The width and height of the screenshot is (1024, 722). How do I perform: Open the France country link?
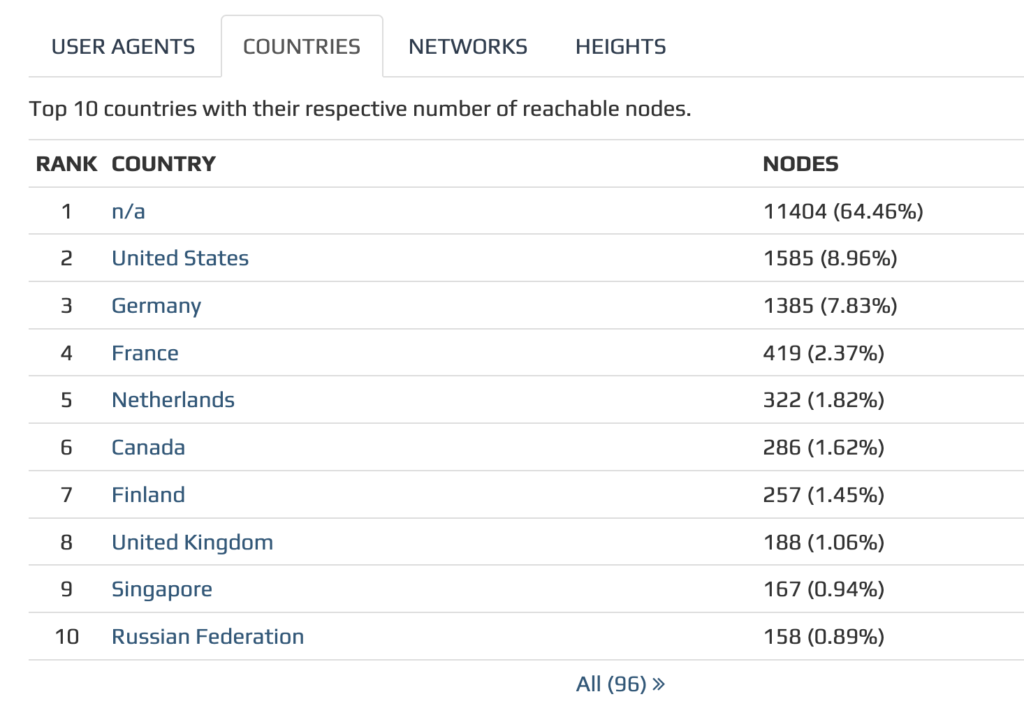pyautogui.click(x=145, y=352)
